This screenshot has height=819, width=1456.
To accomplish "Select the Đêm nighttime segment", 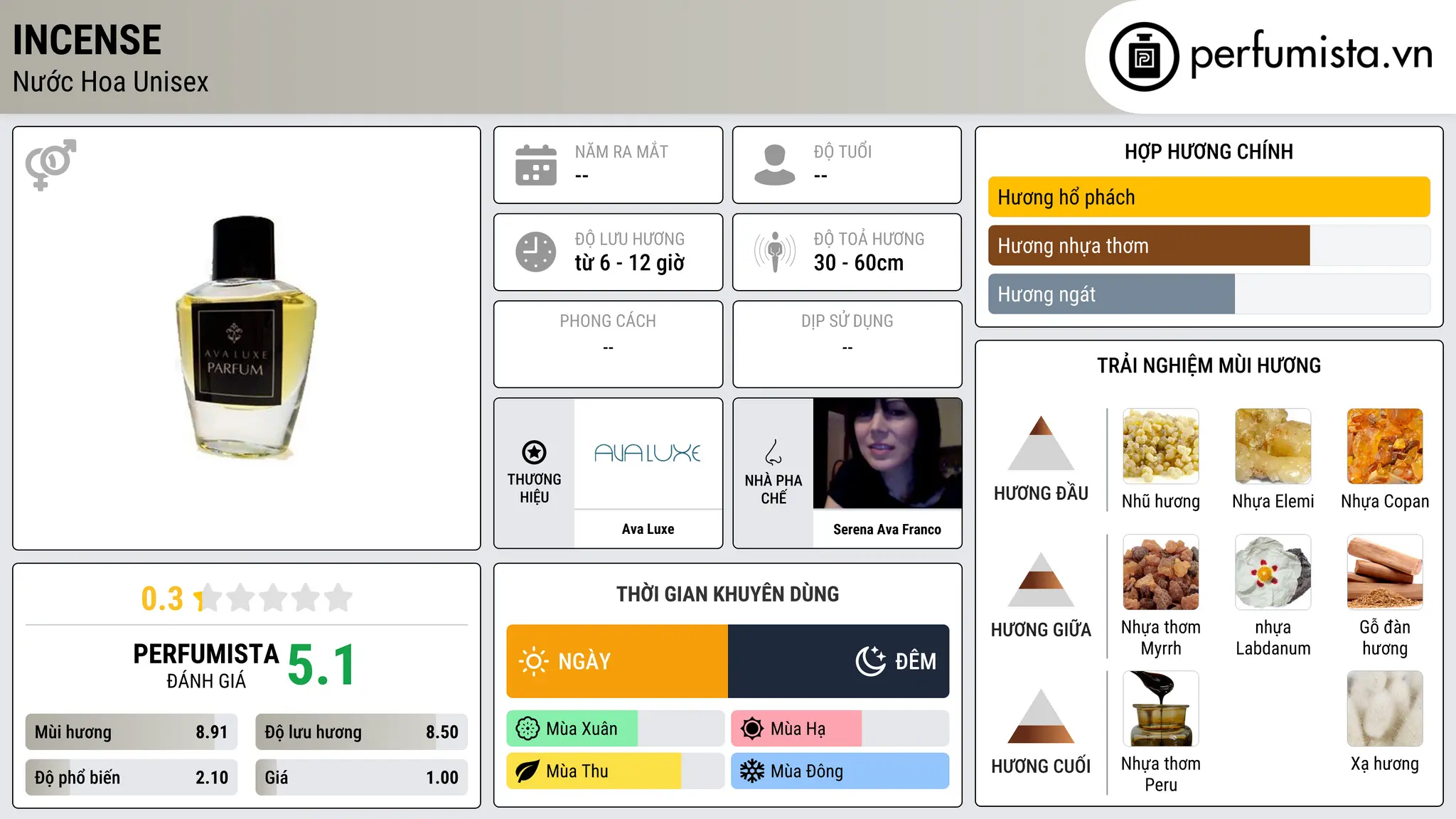I will tap(839, 661).
